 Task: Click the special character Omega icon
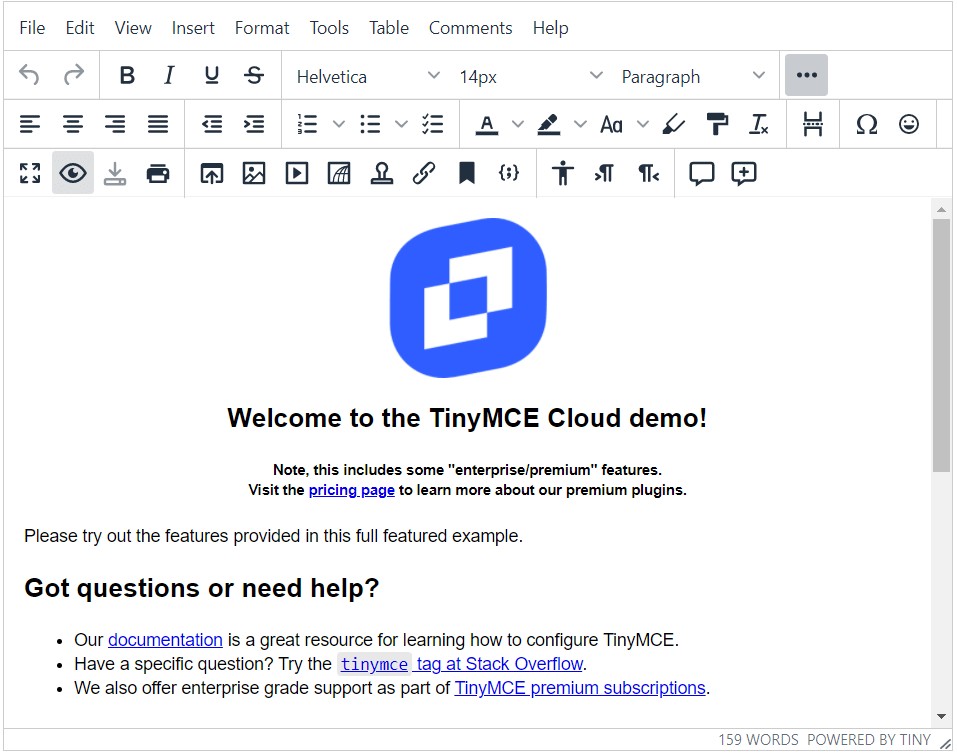(x=866, y=124)
